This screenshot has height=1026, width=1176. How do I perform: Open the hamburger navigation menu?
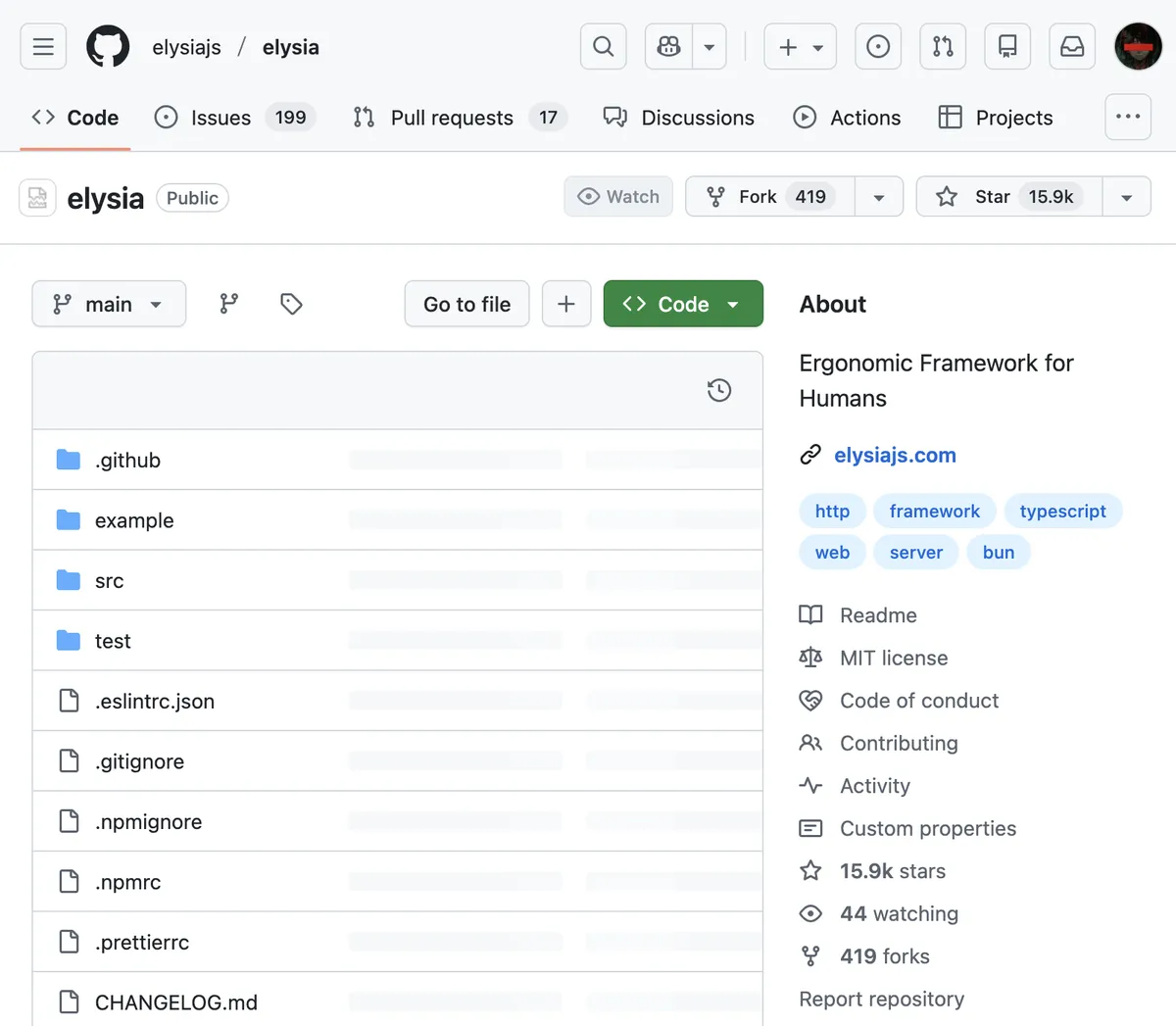coord(43,47)
